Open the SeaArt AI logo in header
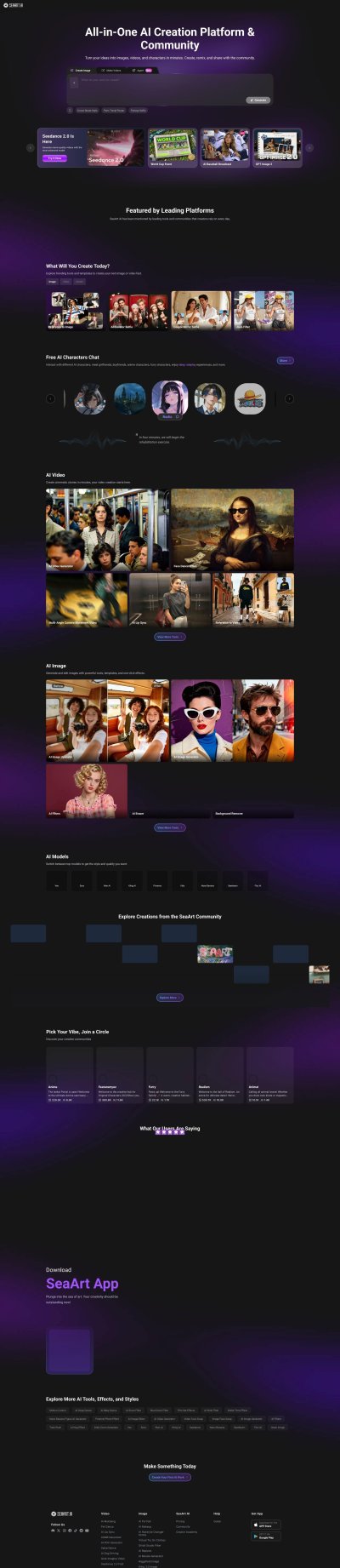Viewport: 340px width, 1568px height. pos(13,4)
